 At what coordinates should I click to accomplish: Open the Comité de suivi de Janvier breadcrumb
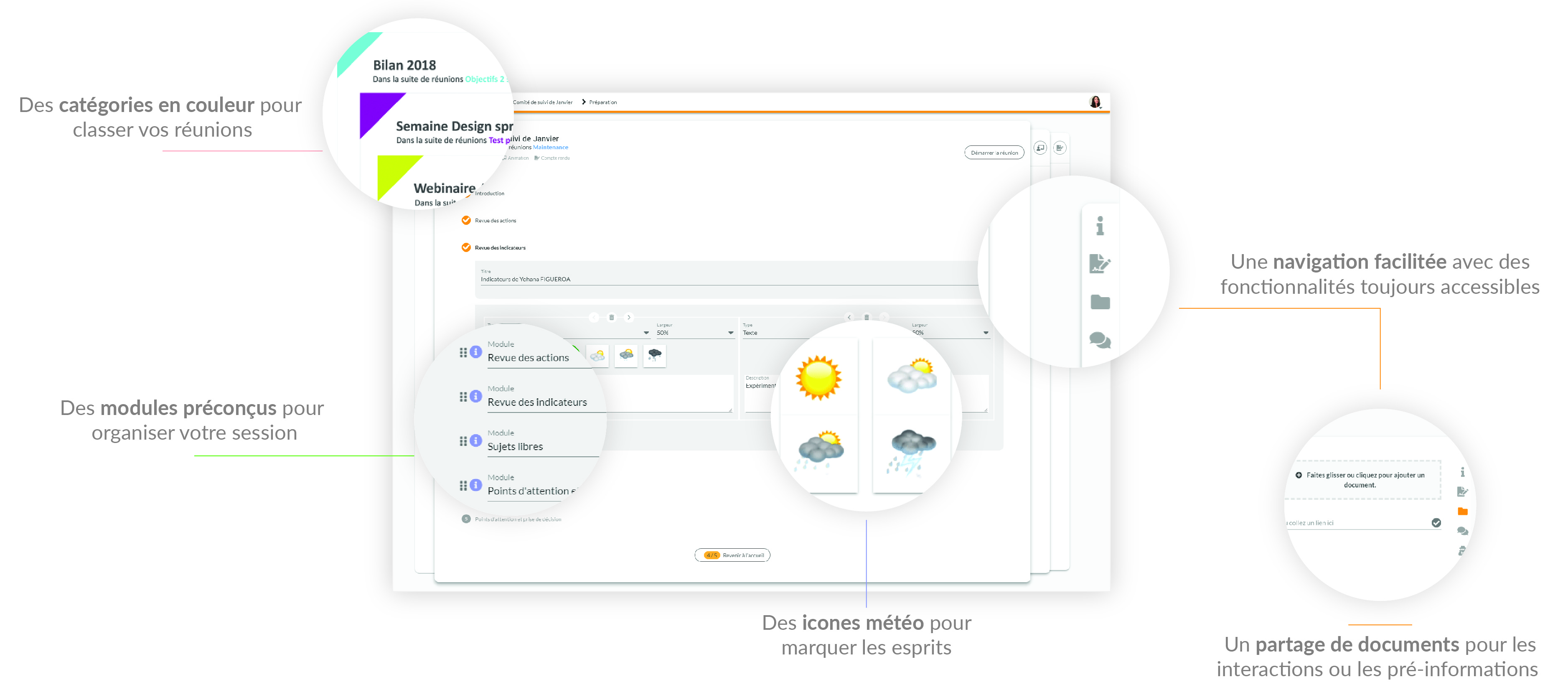(x=542, y=102)
